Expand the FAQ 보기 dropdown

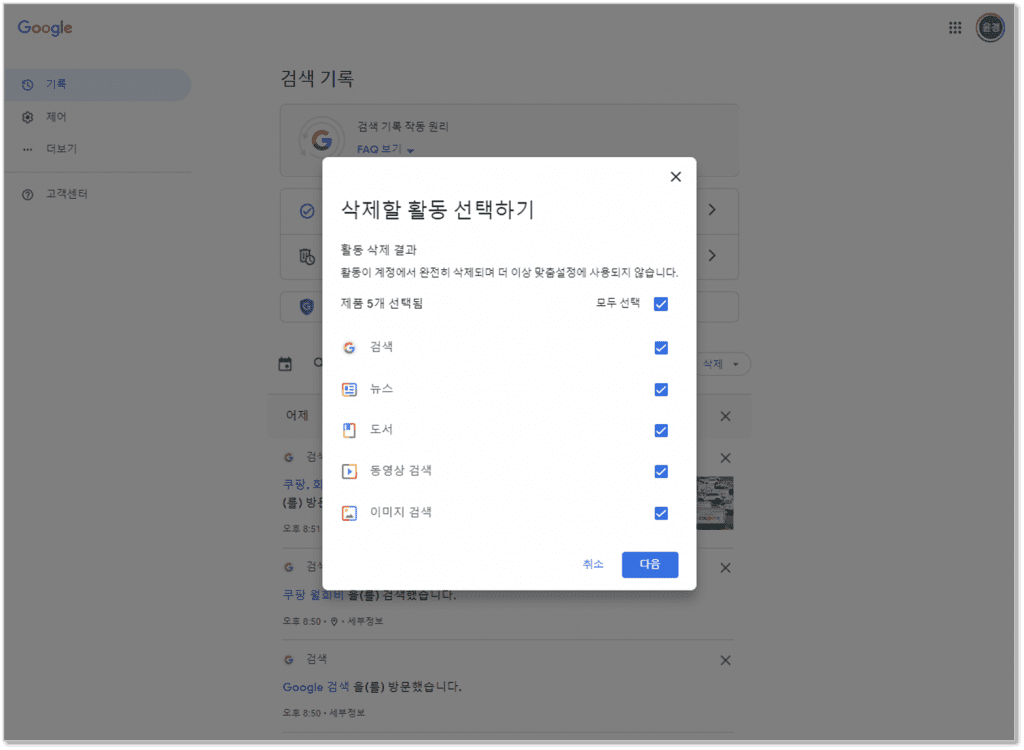point(385,150)
